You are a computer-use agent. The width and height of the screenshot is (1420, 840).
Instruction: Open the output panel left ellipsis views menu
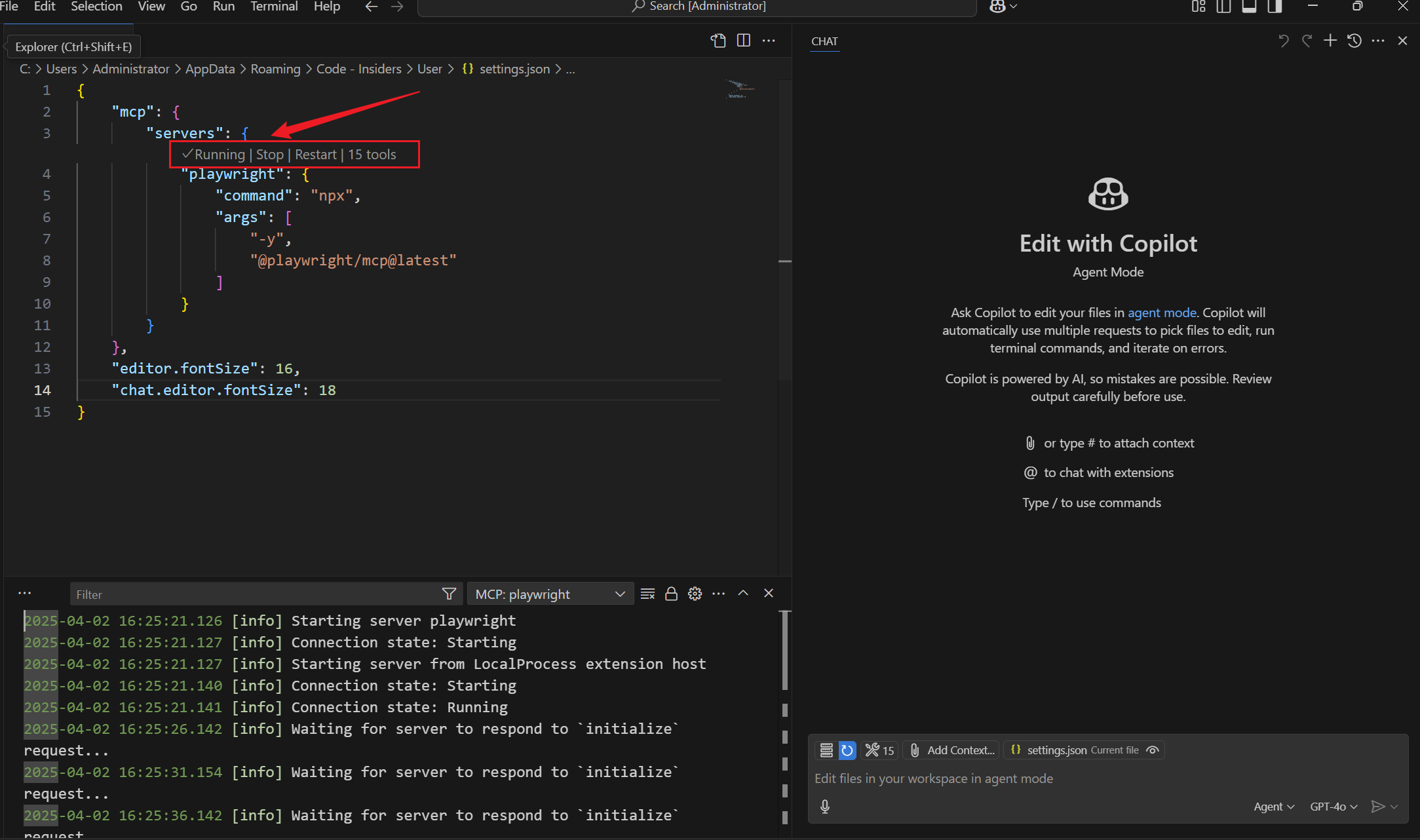25,594
